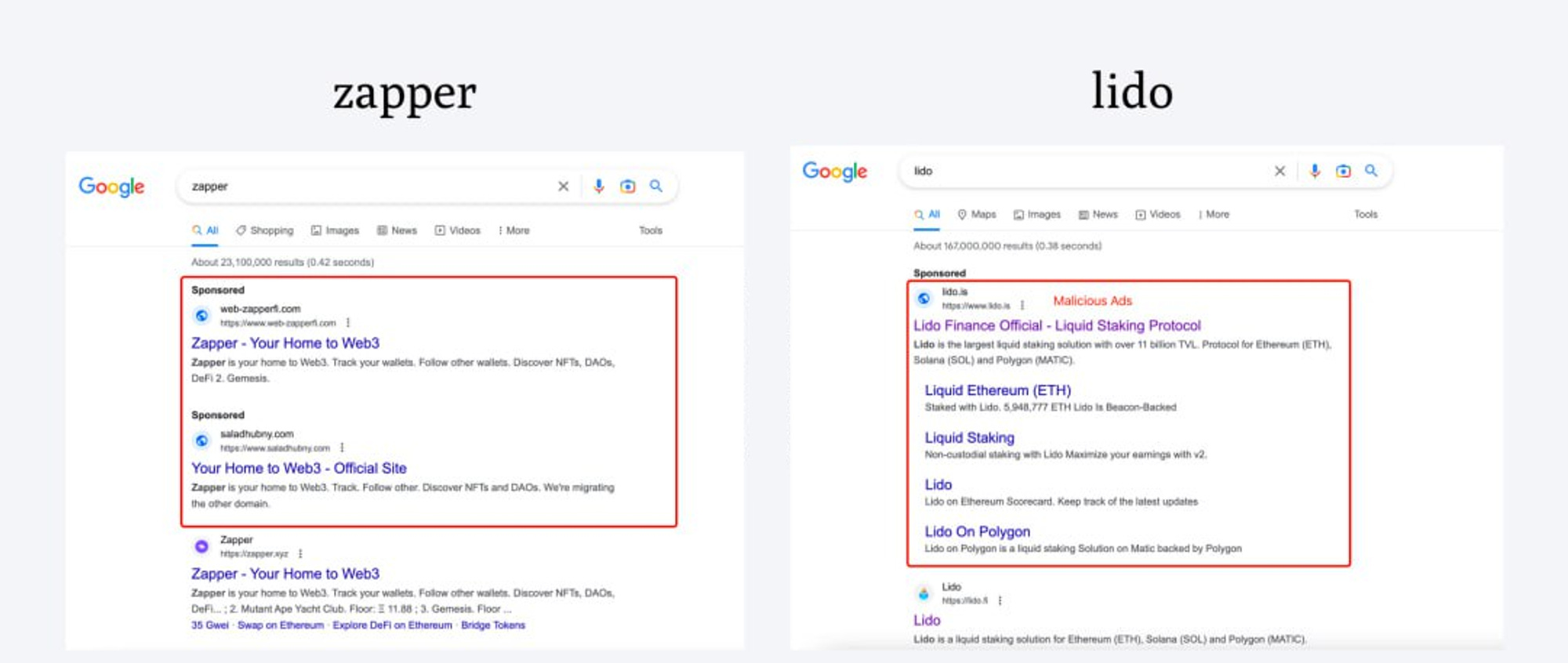The image size is (1568, 663).
Task: Start voice search in the zapper search bar
Action: coord(599,186)
